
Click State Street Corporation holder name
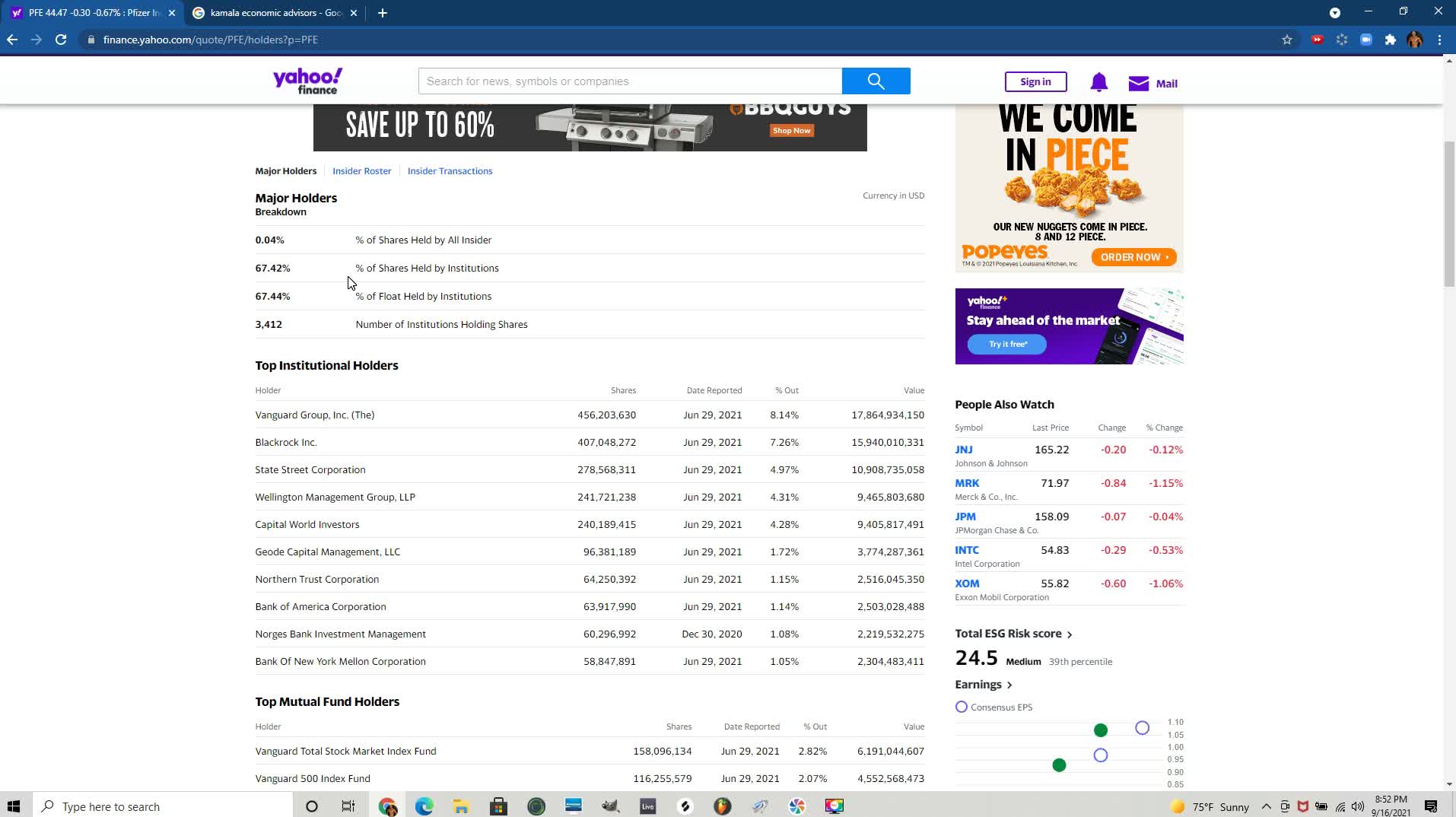point(310,470)
